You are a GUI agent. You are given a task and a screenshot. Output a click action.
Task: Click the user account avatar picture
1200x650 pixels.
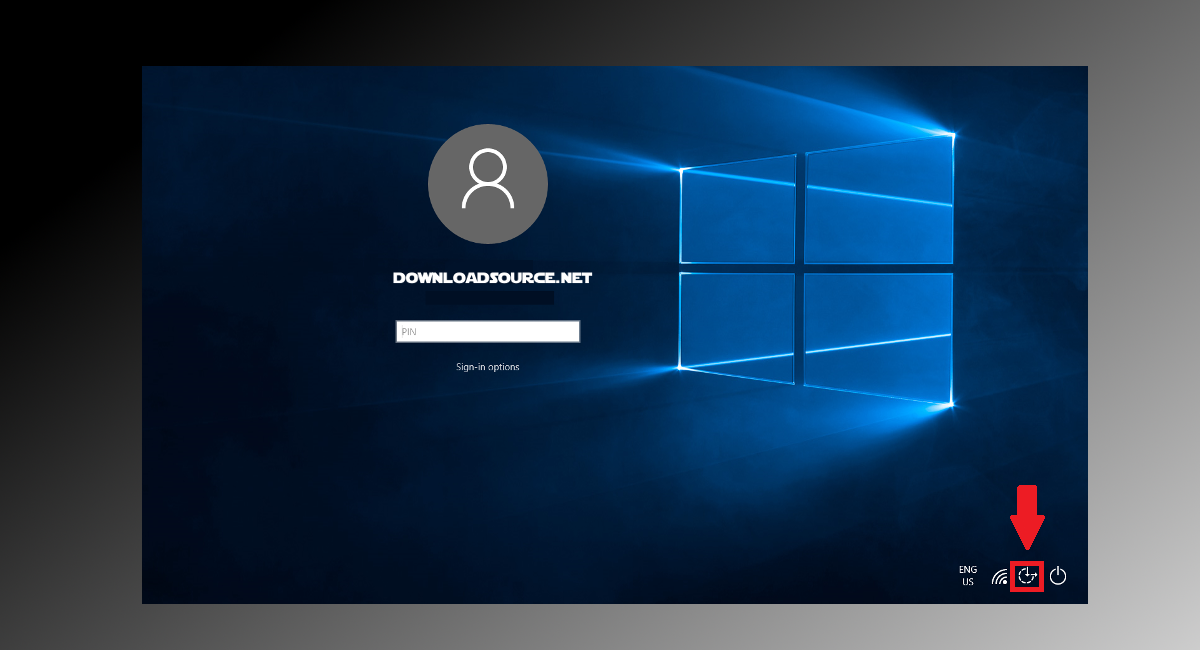[488, 186]
